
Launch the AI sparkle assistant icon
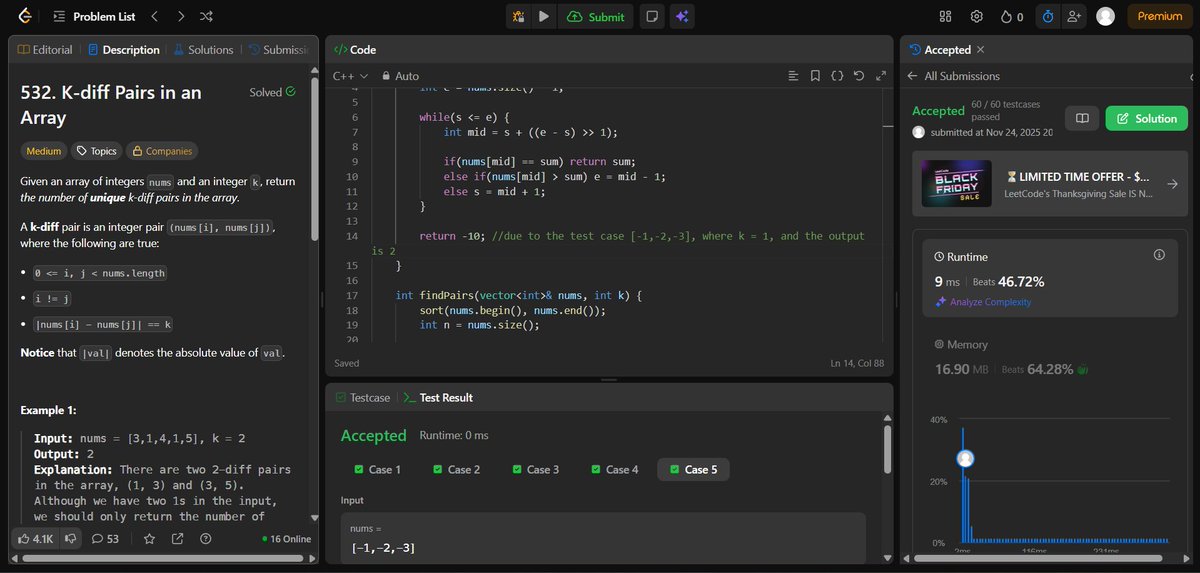682,16
